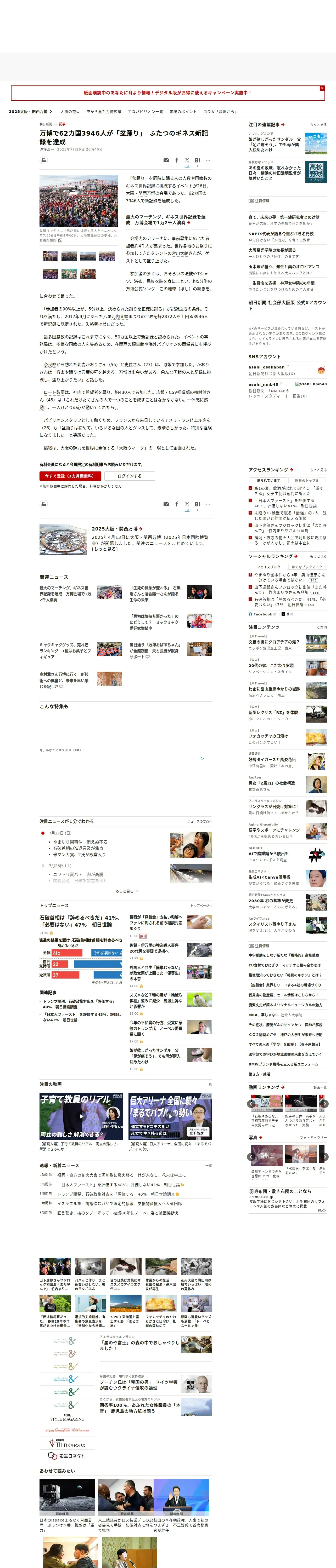Open the 先生コネクト logo link
This screenshot has height=1568, width=336.
coord(66,1455)
